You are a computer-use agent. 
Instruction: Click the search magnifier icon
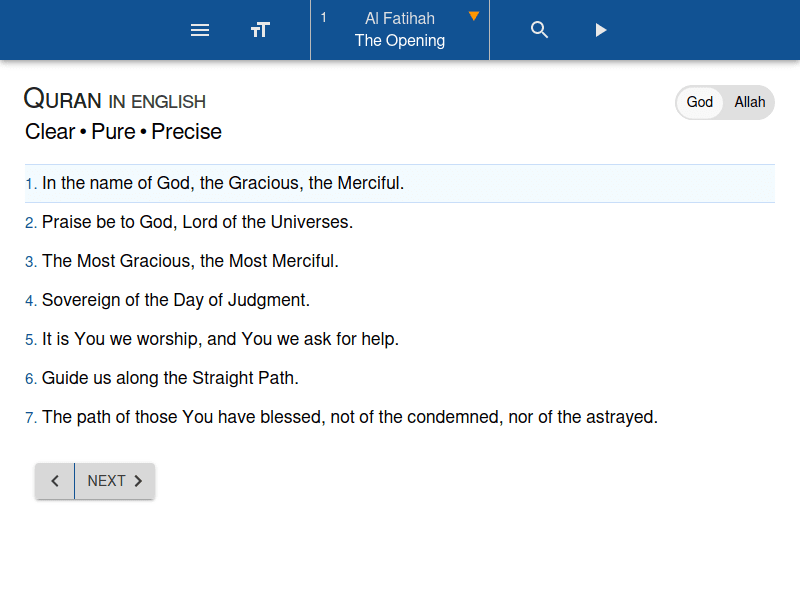[540, 30]
